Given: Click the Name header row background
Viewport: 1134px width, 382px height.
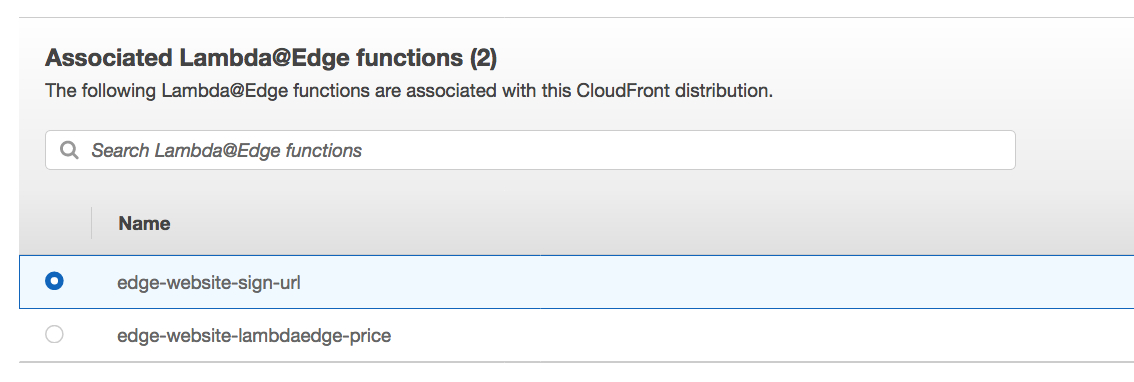Looking at the screenshot, I should [x=576, y=223].
